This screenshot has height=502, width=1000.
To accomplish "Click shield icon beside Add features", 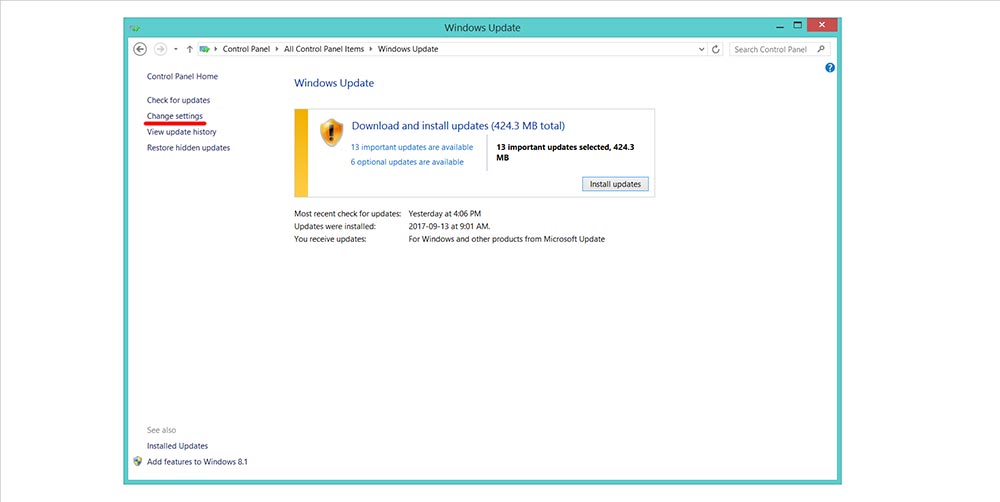I will pos(138,461).
